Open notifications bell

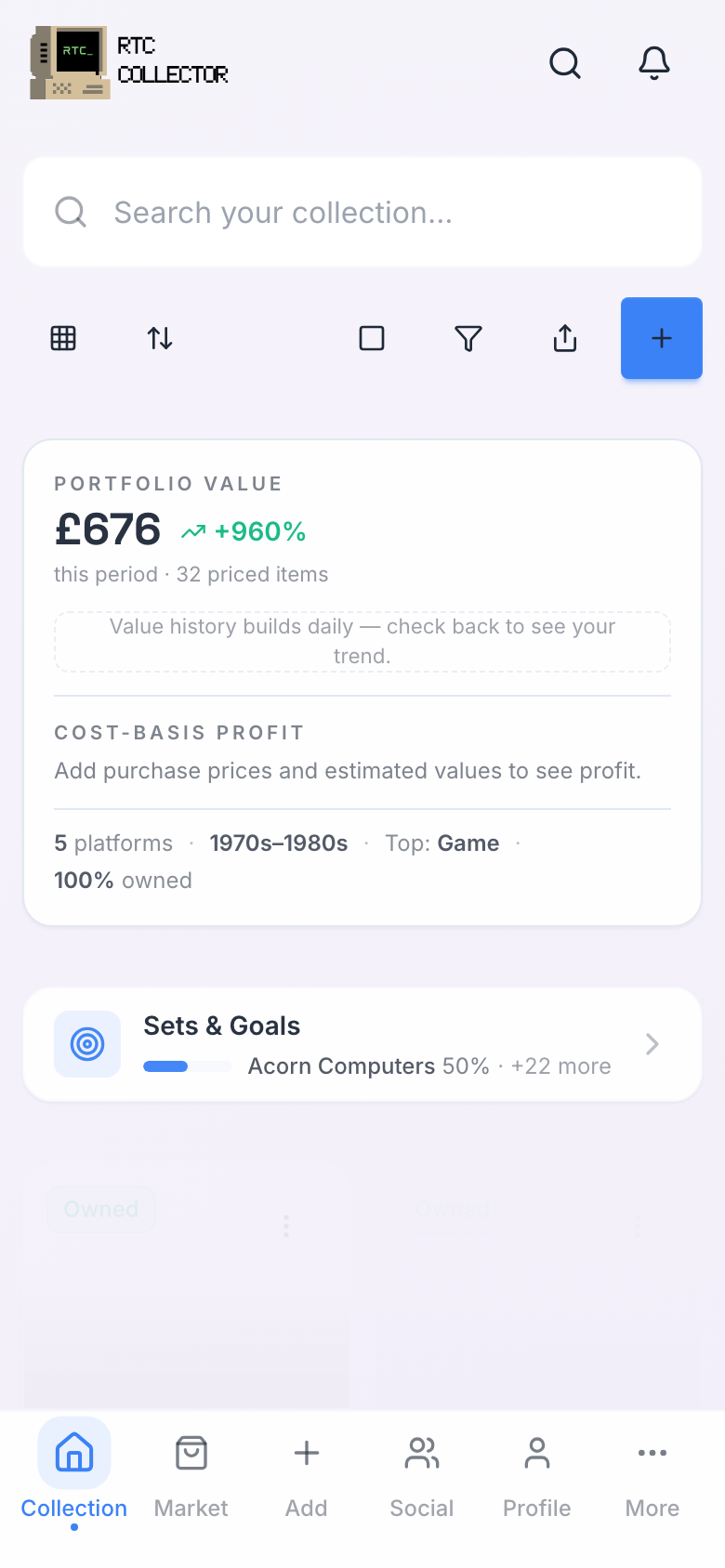click(654, 63)
